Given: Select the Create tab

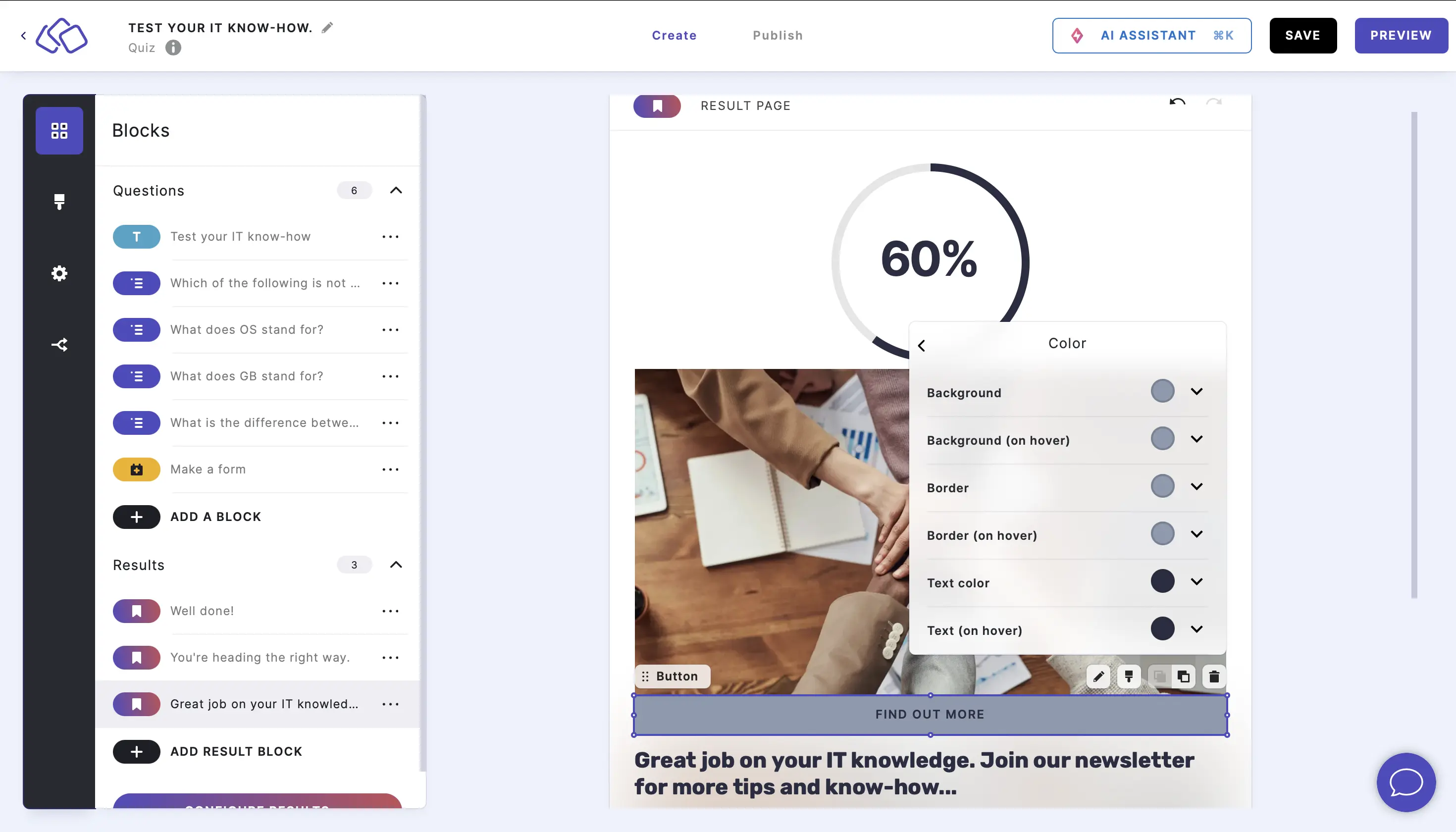Looking at the screenshot, I should [x=674, y=35].
